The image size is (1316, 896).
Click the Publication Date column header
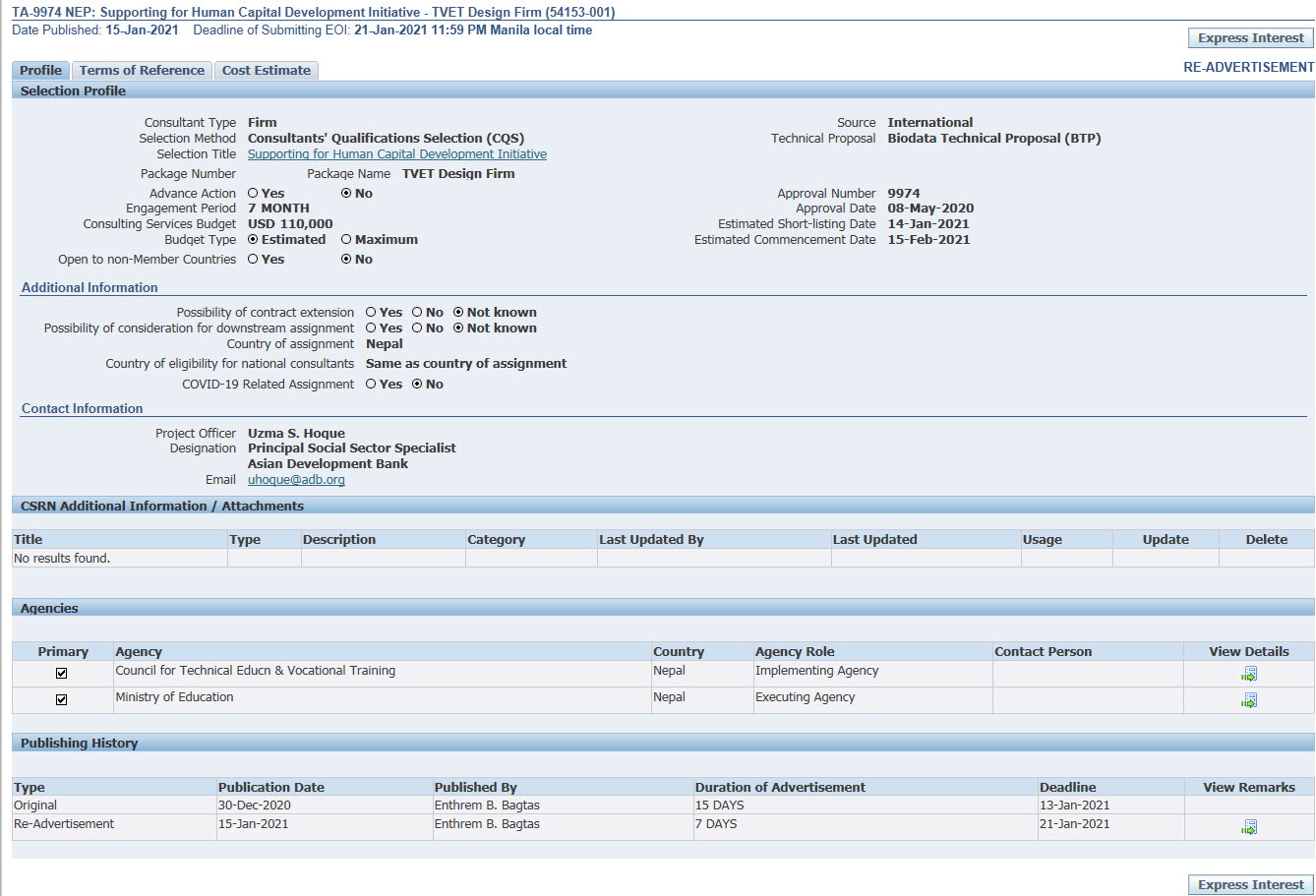271,788
